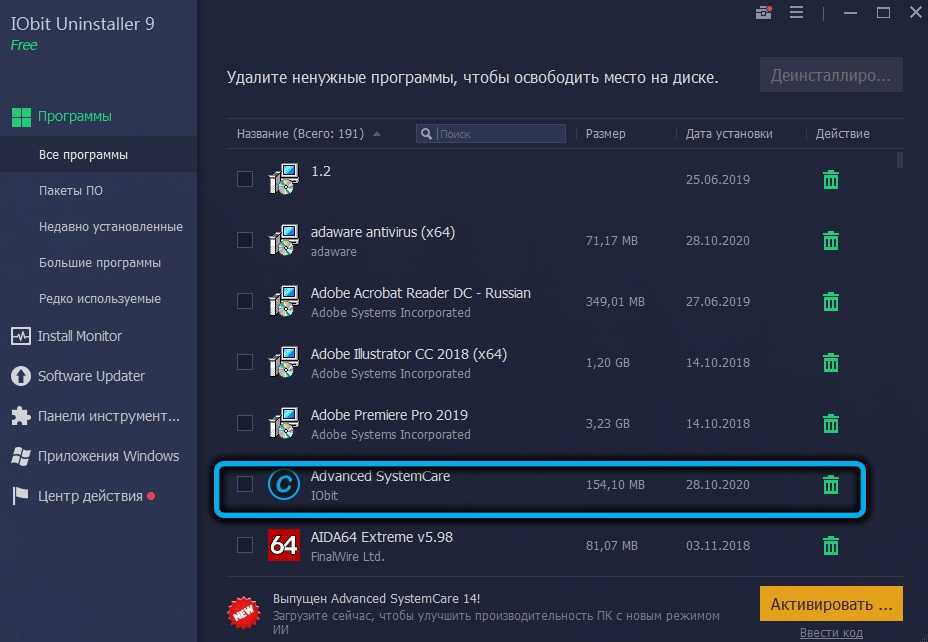Click trash icon for Adobe Premiere Pro 2019
Image resolution: width=928 pixels, height=642 pixels.
(x=830, y=424)
